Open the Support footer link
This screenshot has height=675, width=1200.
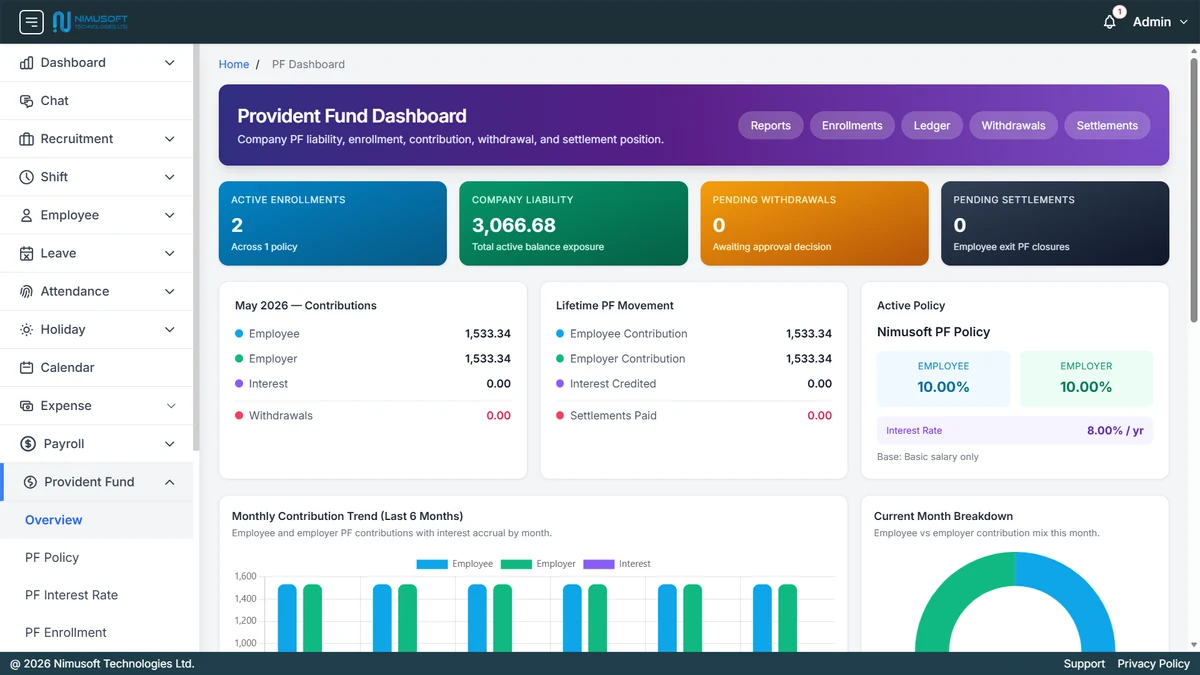click(x=1084, y=664)
